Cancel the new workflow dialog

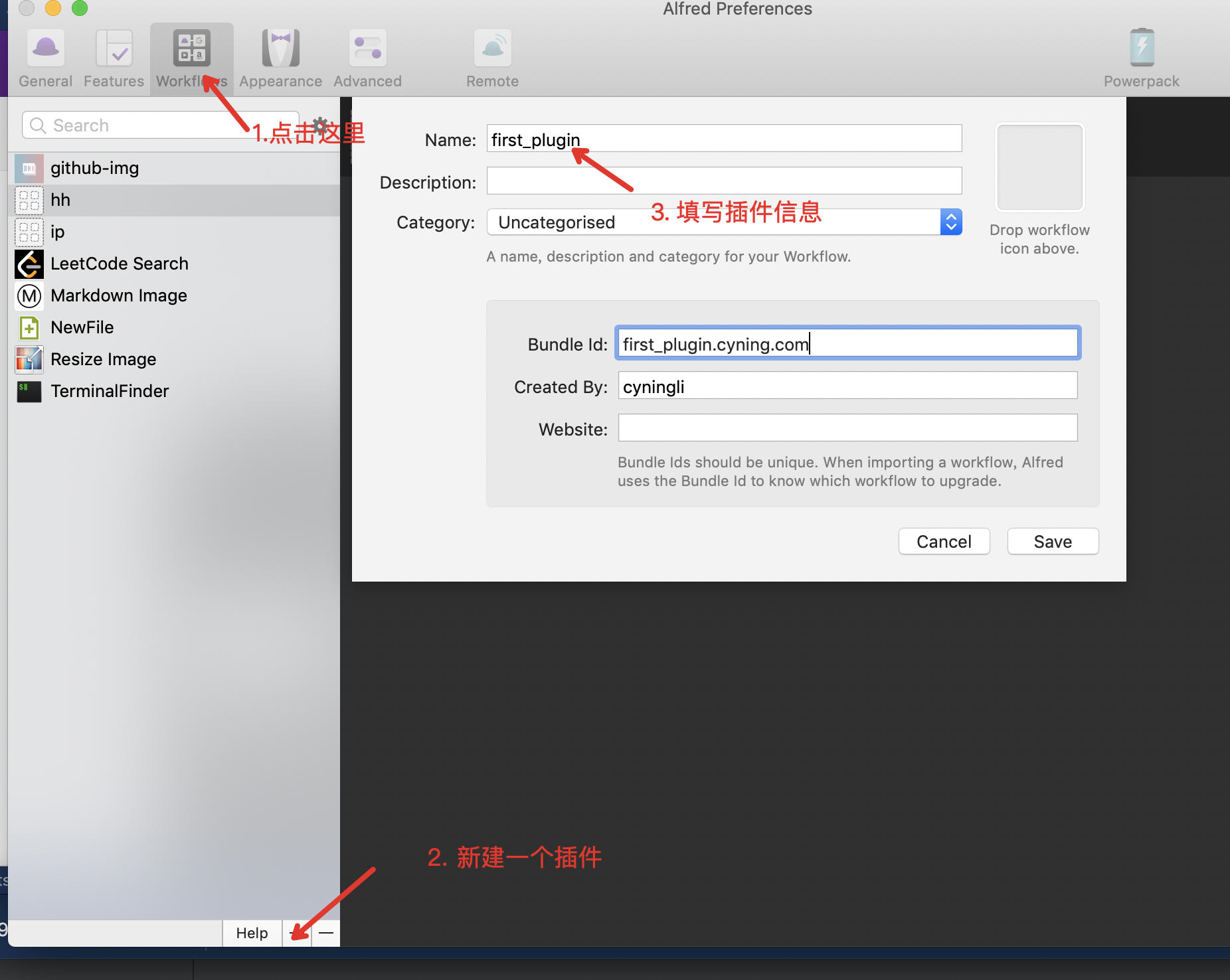(944, 541)
